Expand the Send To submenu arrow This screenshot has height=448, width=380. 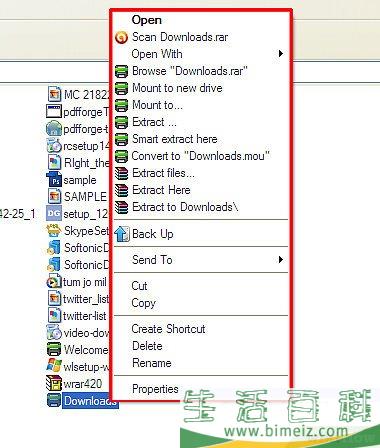[x=281, y=259]
